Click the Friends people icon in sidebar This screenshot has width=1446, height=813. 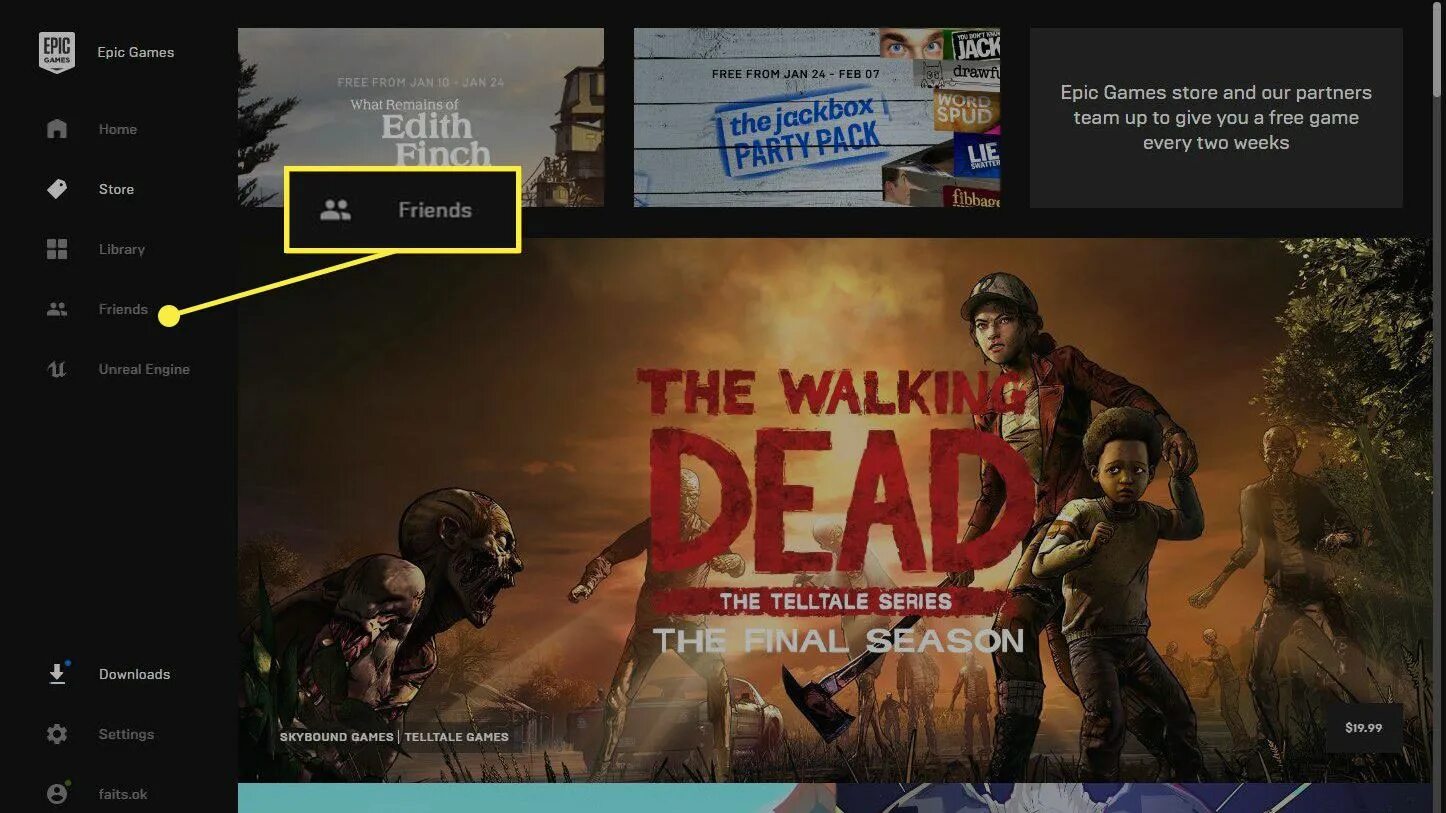[57, 309]
